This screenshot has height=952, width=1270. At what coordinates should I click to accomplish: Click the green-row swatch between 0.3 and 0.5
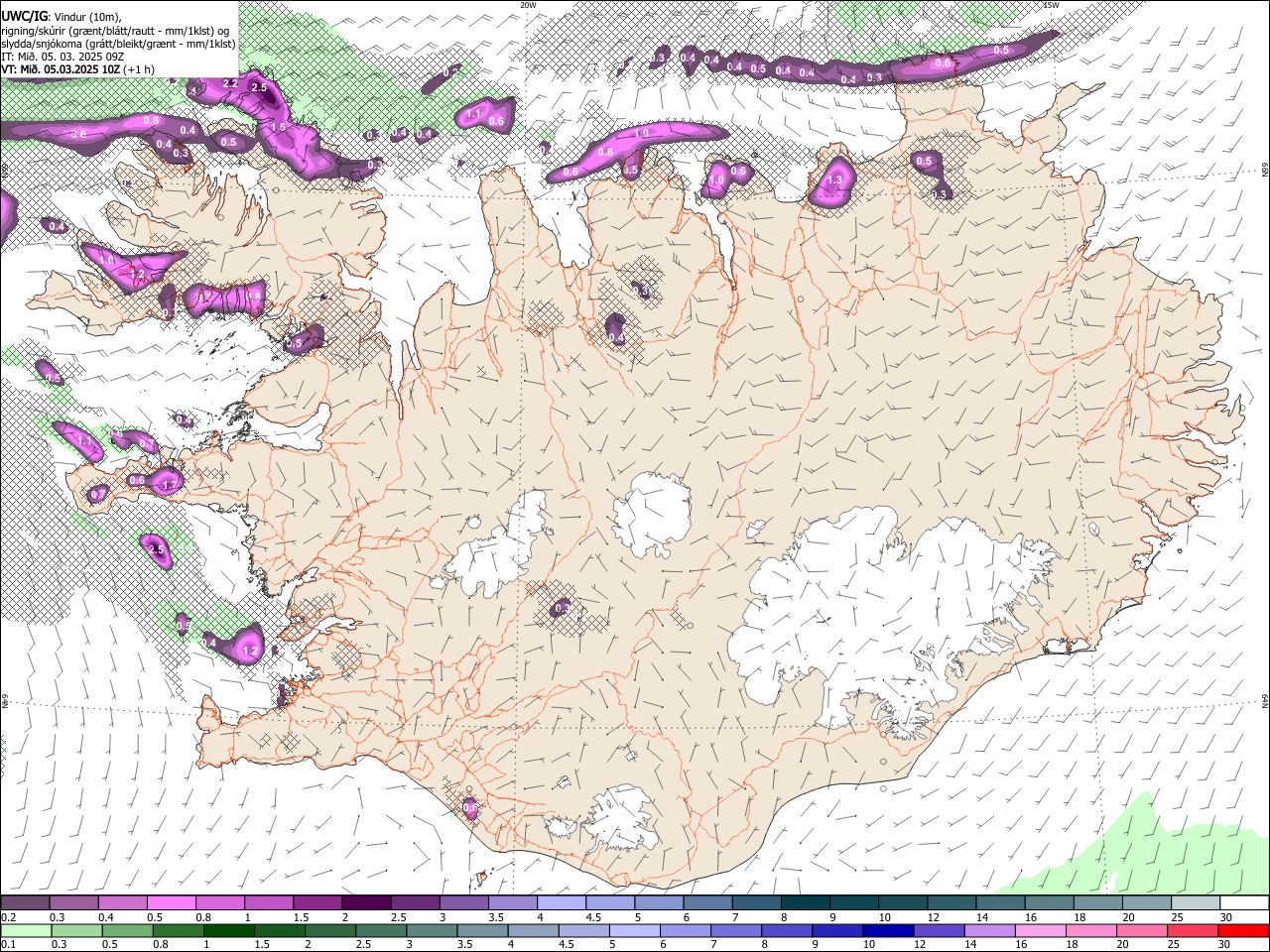click(76, 930)
